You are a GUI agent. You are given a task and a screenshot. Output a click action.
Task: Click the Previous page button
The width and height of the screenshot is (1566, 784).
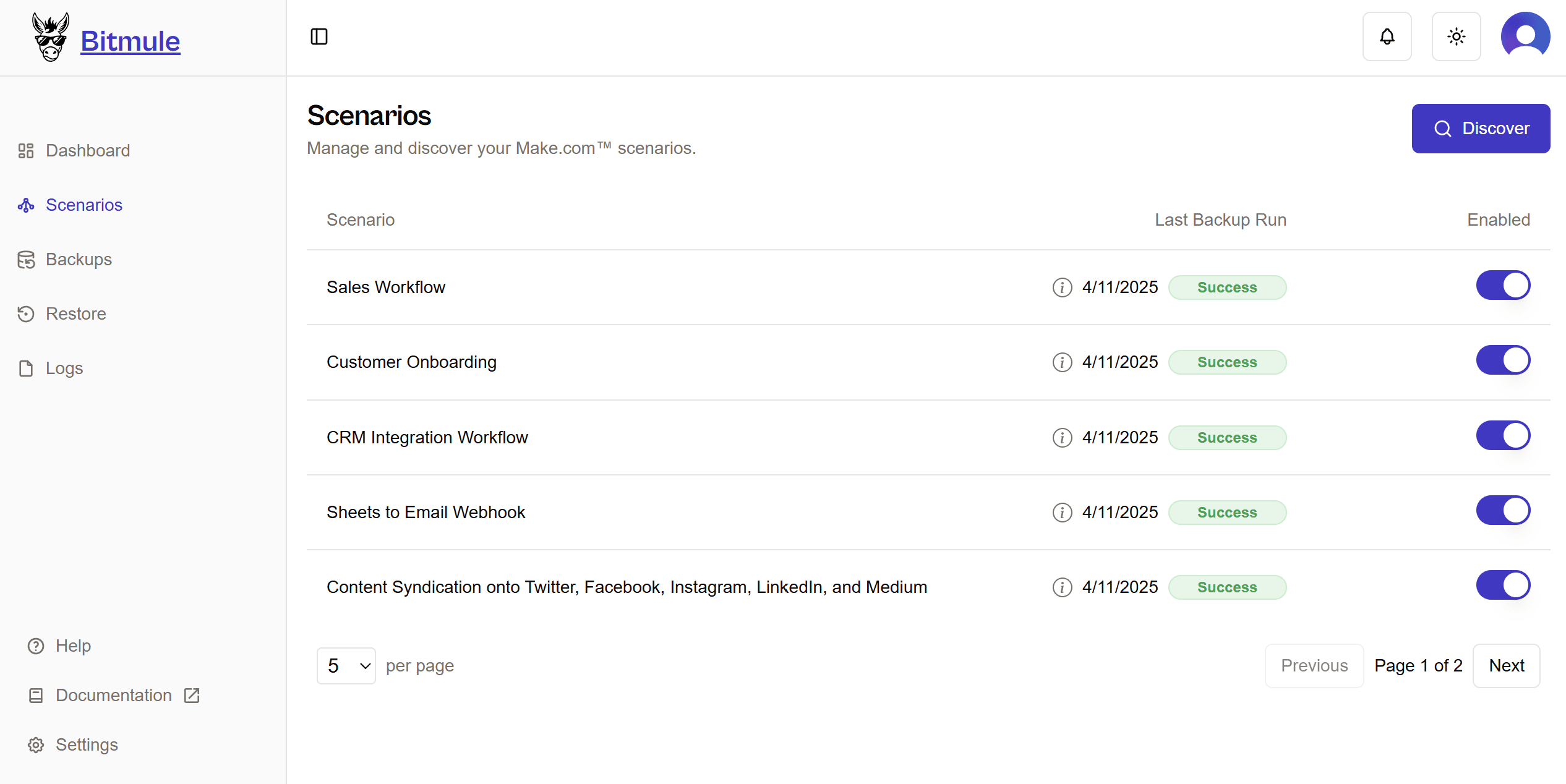(1314, 666)
